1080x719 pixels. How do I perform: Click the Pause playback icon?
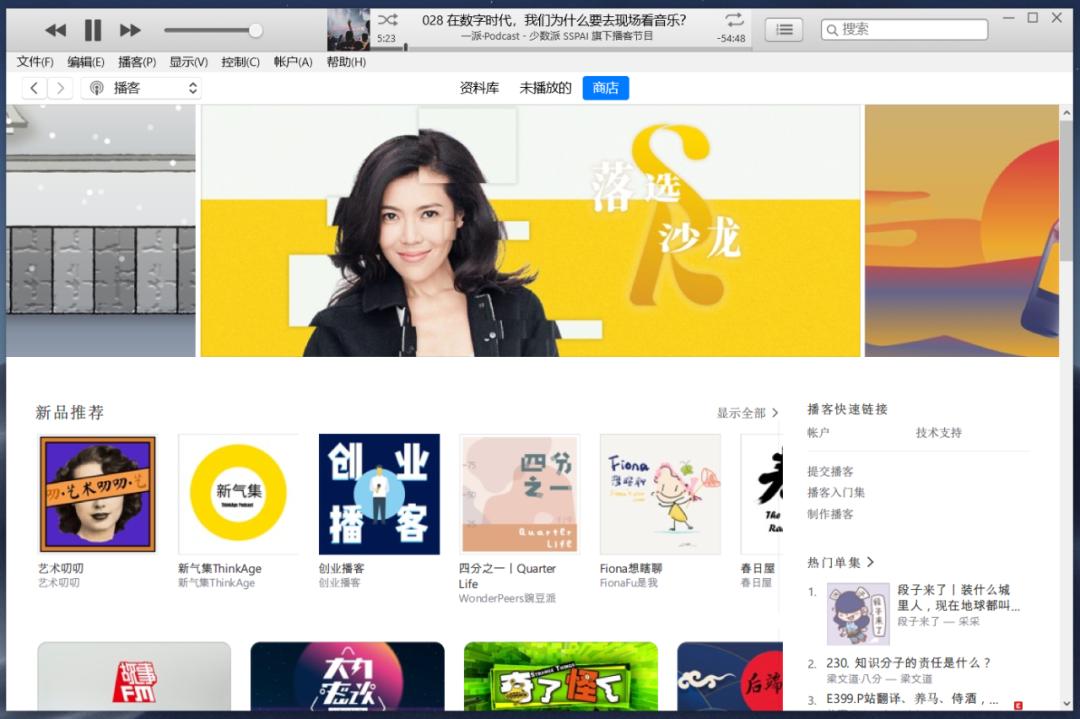click(x=93, y=29)
